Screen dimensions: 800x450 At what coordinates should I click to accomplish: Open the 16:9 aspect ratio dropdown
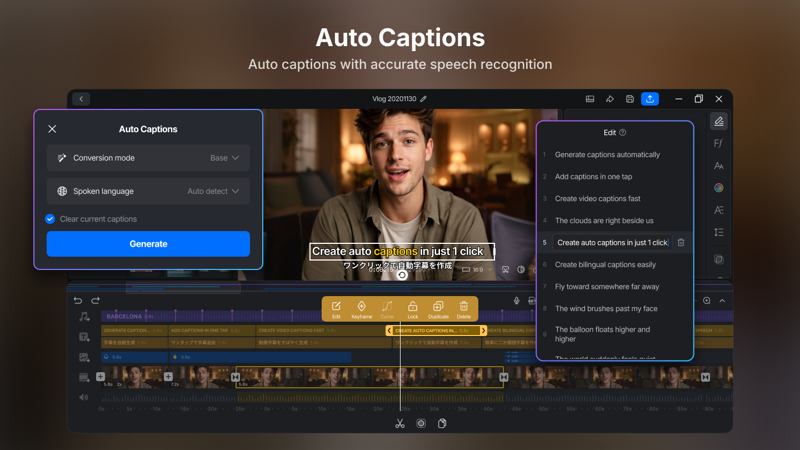tap(478, 269)
